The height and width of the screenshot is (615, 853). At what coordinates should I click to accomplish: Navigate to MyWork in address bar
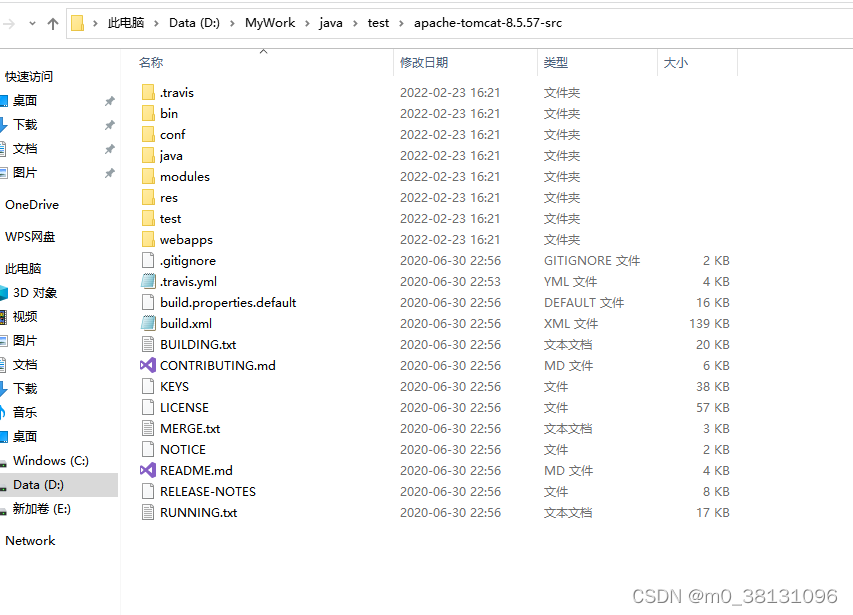270,23
